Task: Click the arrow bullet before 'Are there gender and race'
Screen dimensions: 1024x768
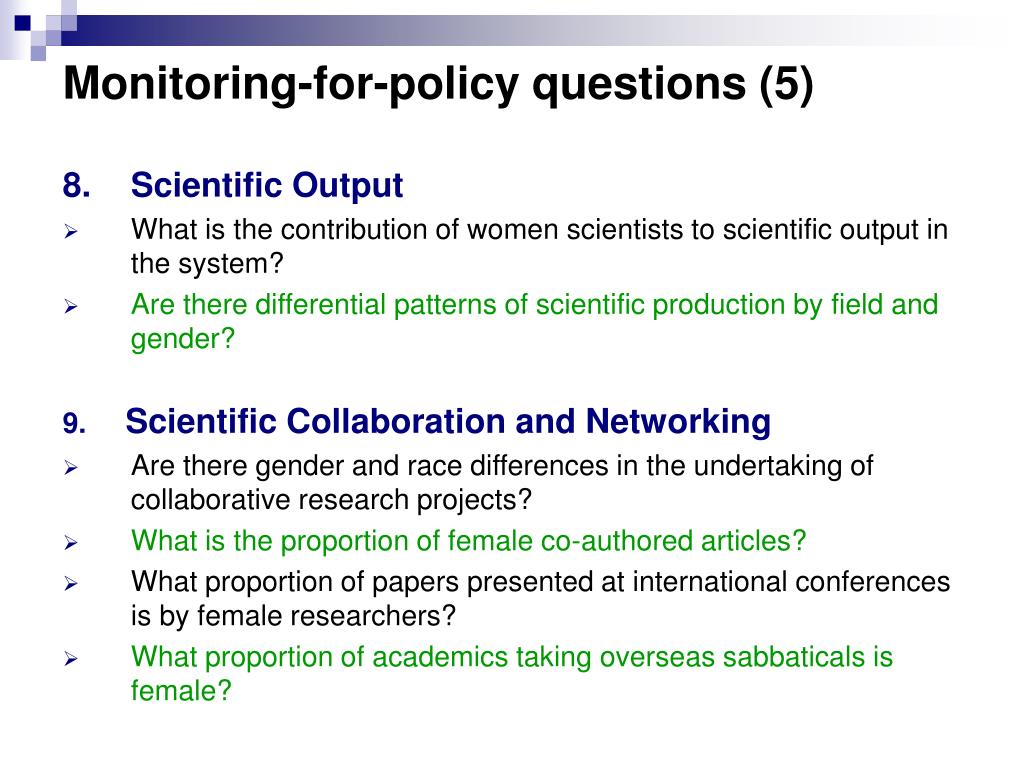Action: (x=71, y=468)
